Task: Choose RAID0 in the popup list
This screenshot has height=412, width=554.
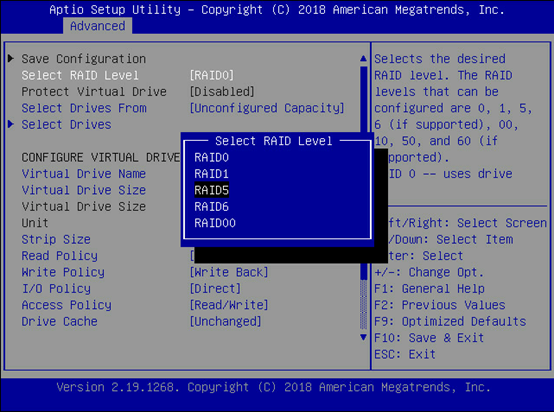Action: click(x=211, y=157)
